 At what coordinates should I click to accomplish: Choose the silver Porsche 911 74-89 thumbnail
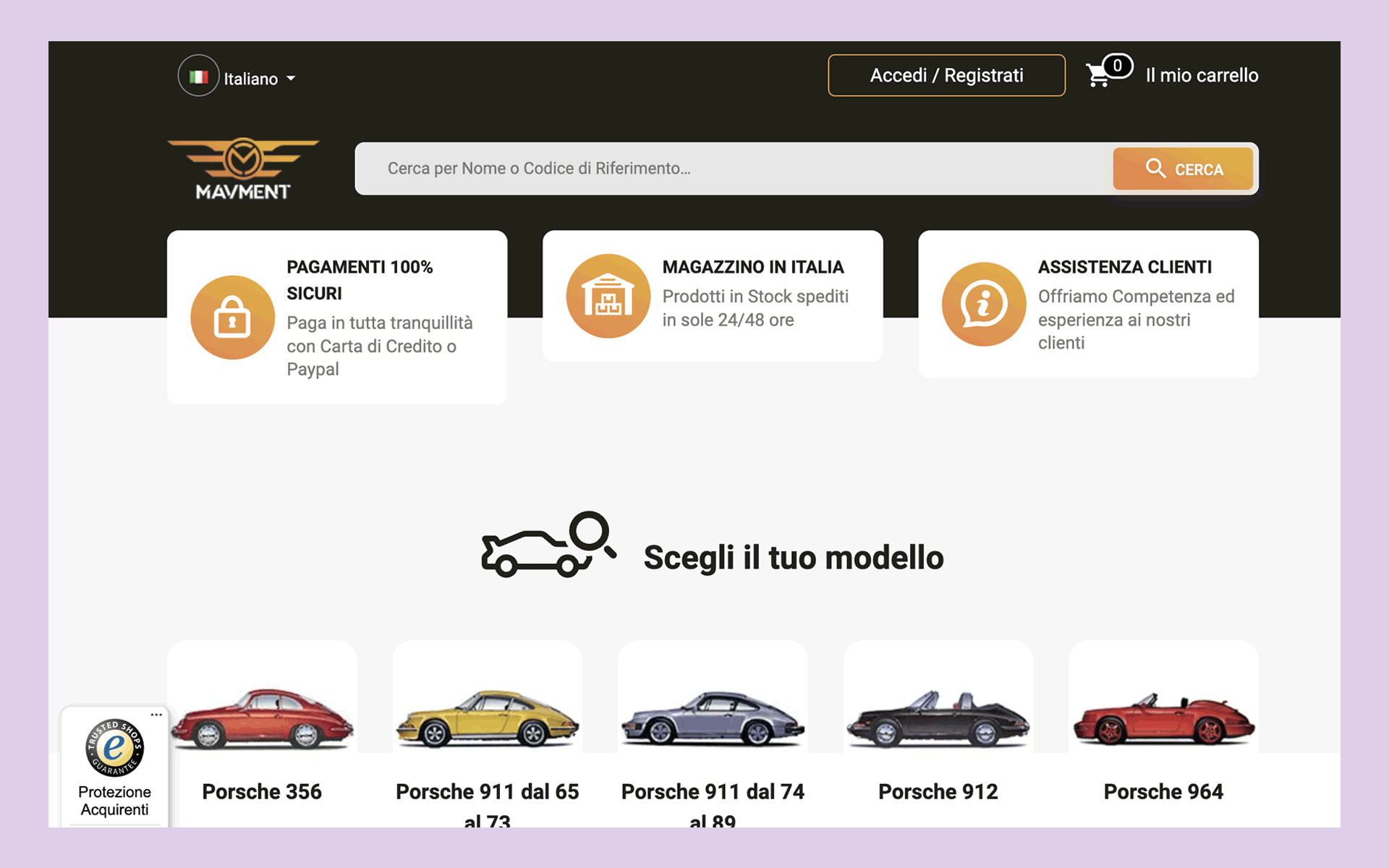[x=713, y=720]
